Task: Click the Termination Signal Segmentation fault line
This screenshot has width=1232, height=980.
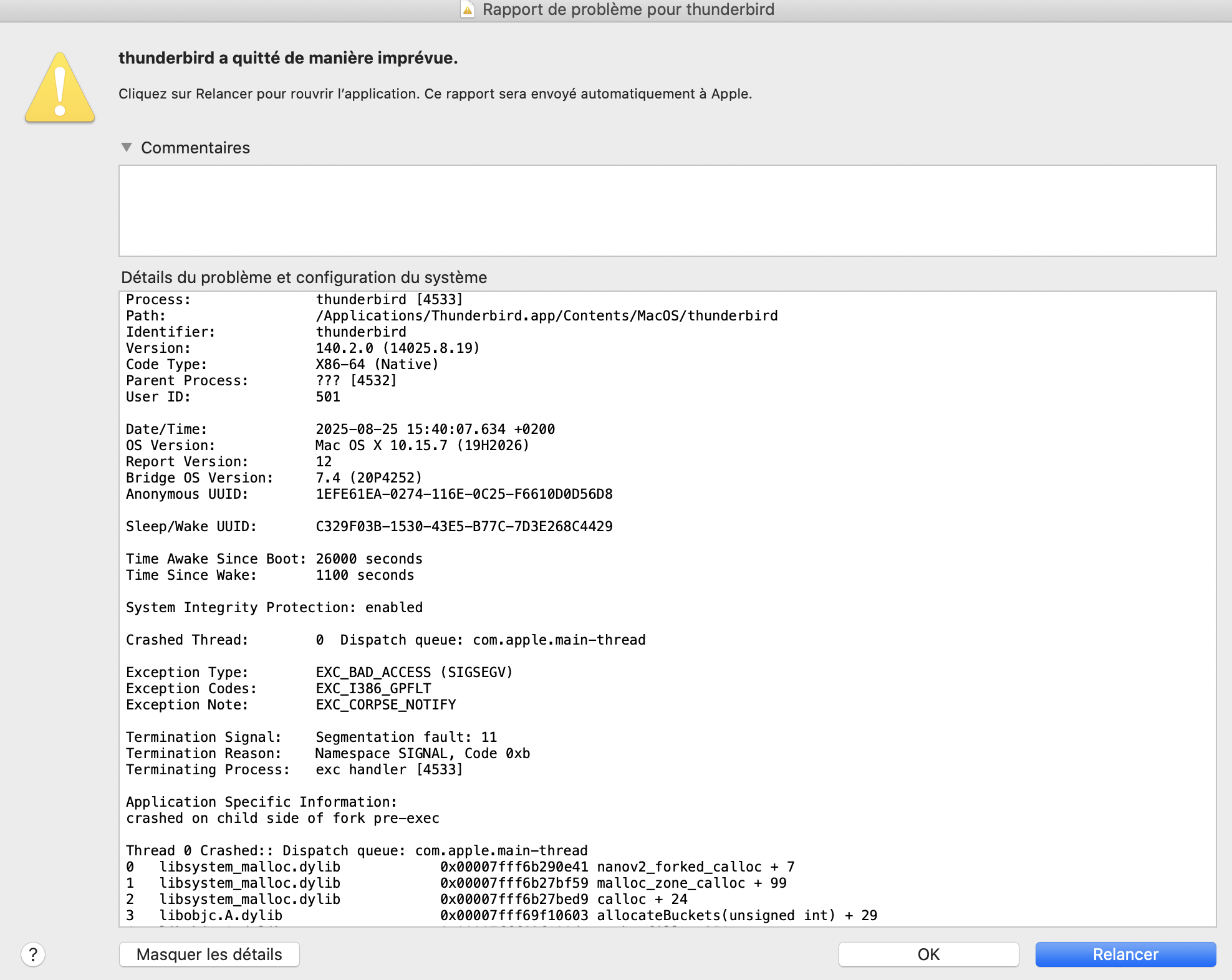Action: [x=406, y=737]
